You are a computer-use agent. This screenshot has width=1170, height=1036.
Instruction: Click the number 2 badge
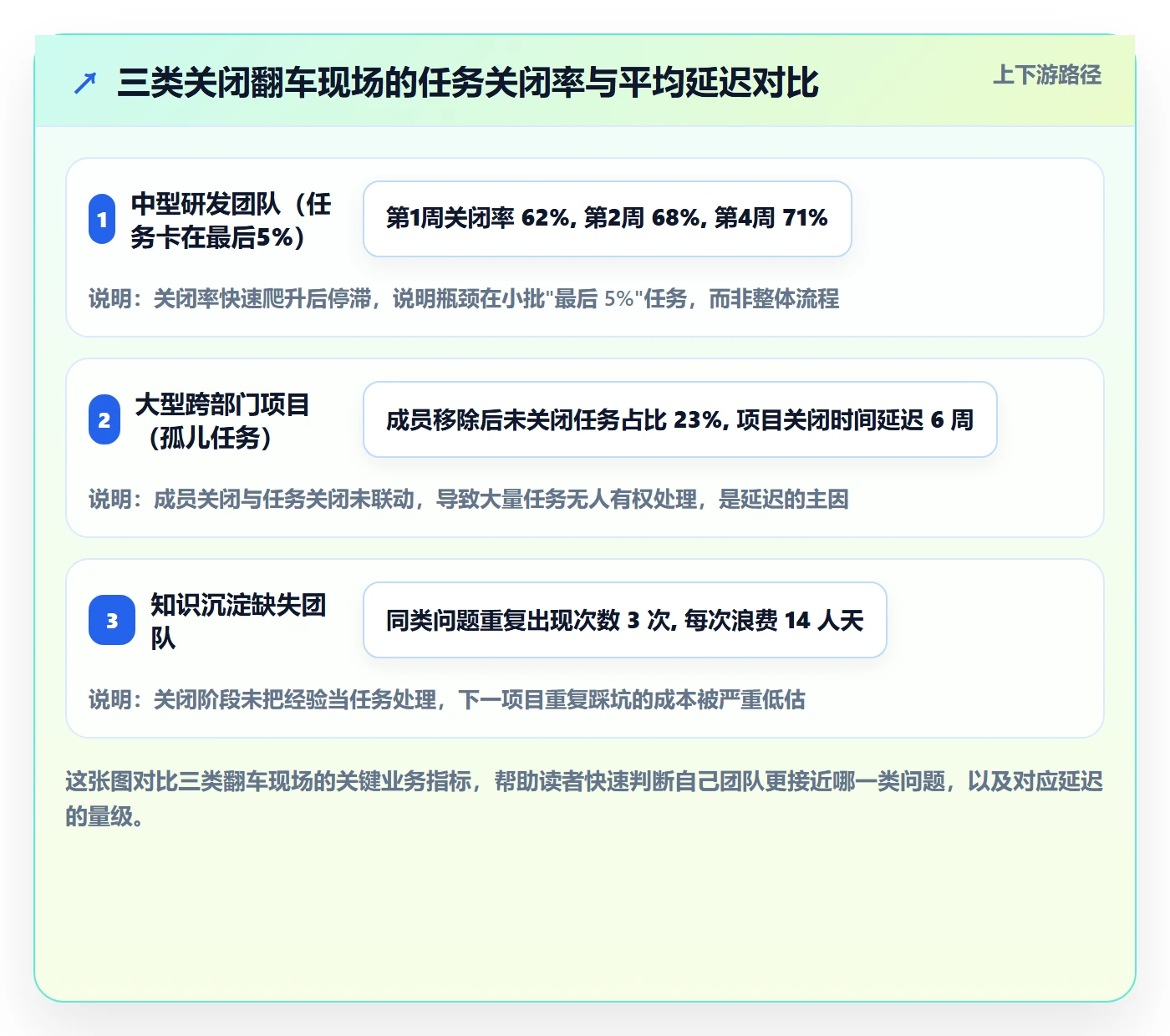pyautogui.click(x=104, y=419)
